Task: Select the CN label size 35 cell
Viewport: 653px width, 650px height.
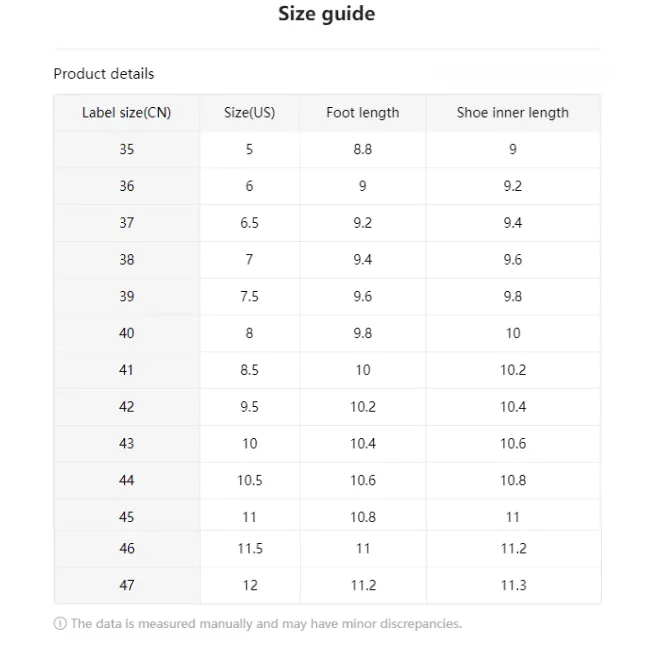Action: pyautogui.click(x=126, y=149)
